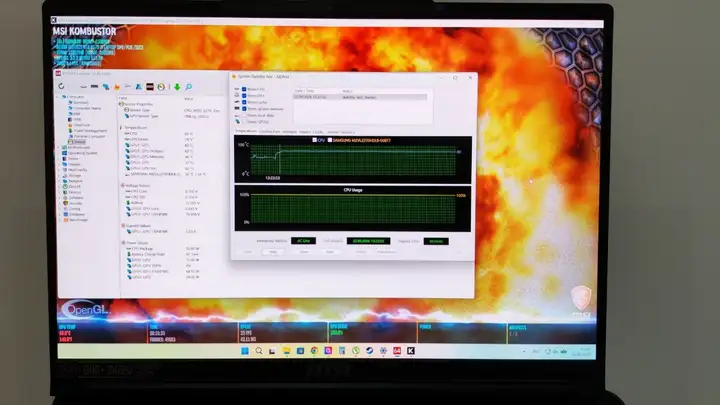
Task: Switch to the Temperatures tab
Action: [x=246, y=131]
